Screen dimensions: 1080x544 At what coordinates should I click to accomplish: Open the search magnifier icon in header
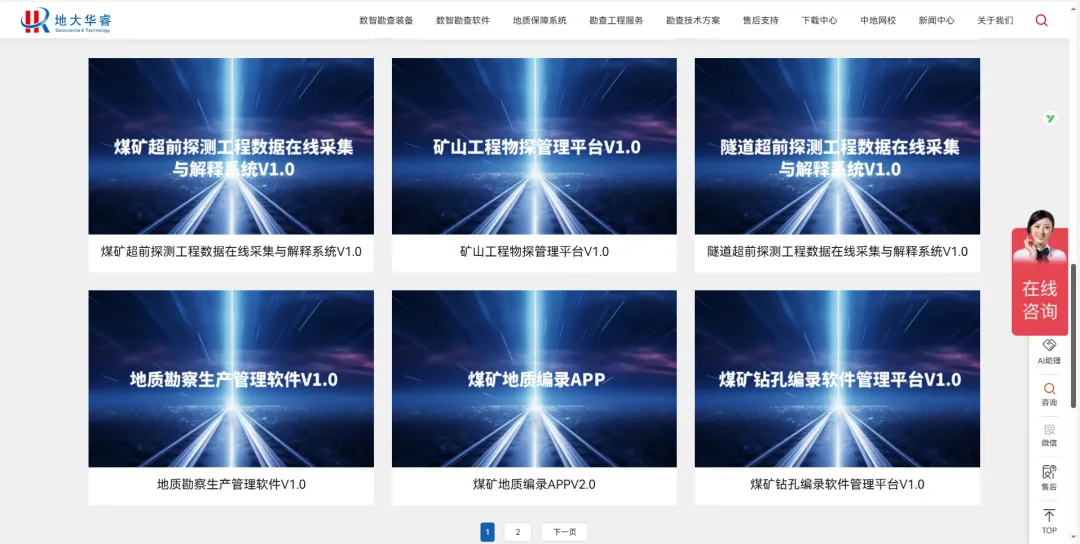1041,21
